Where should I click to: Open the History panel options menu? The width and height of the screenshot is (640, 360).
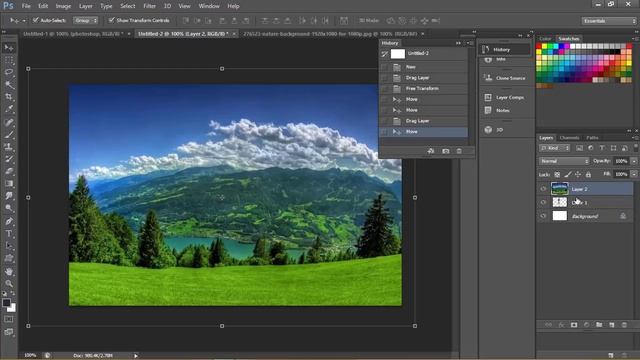[470, 43]
